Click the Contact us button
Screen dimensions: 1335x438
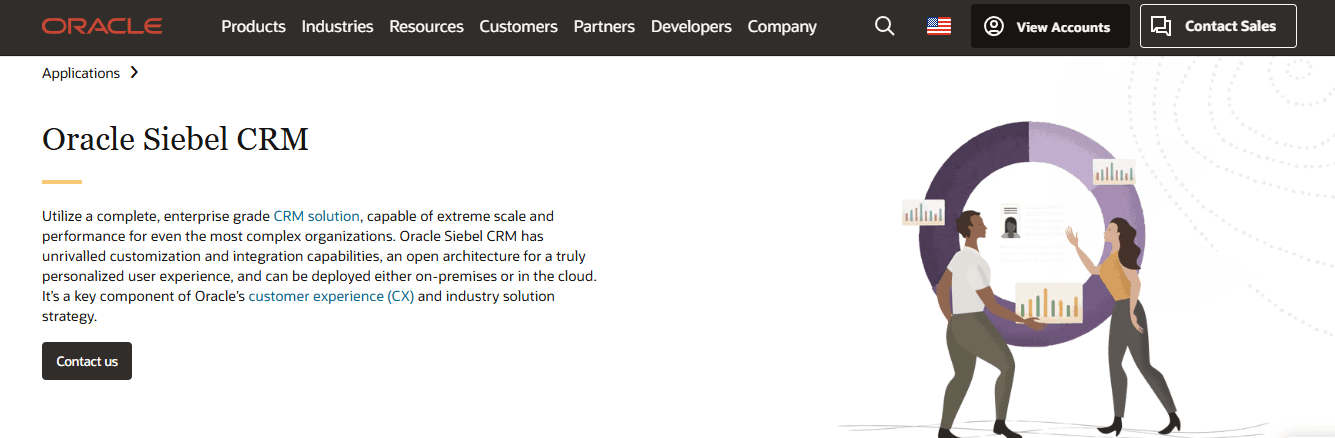[87, 361]
